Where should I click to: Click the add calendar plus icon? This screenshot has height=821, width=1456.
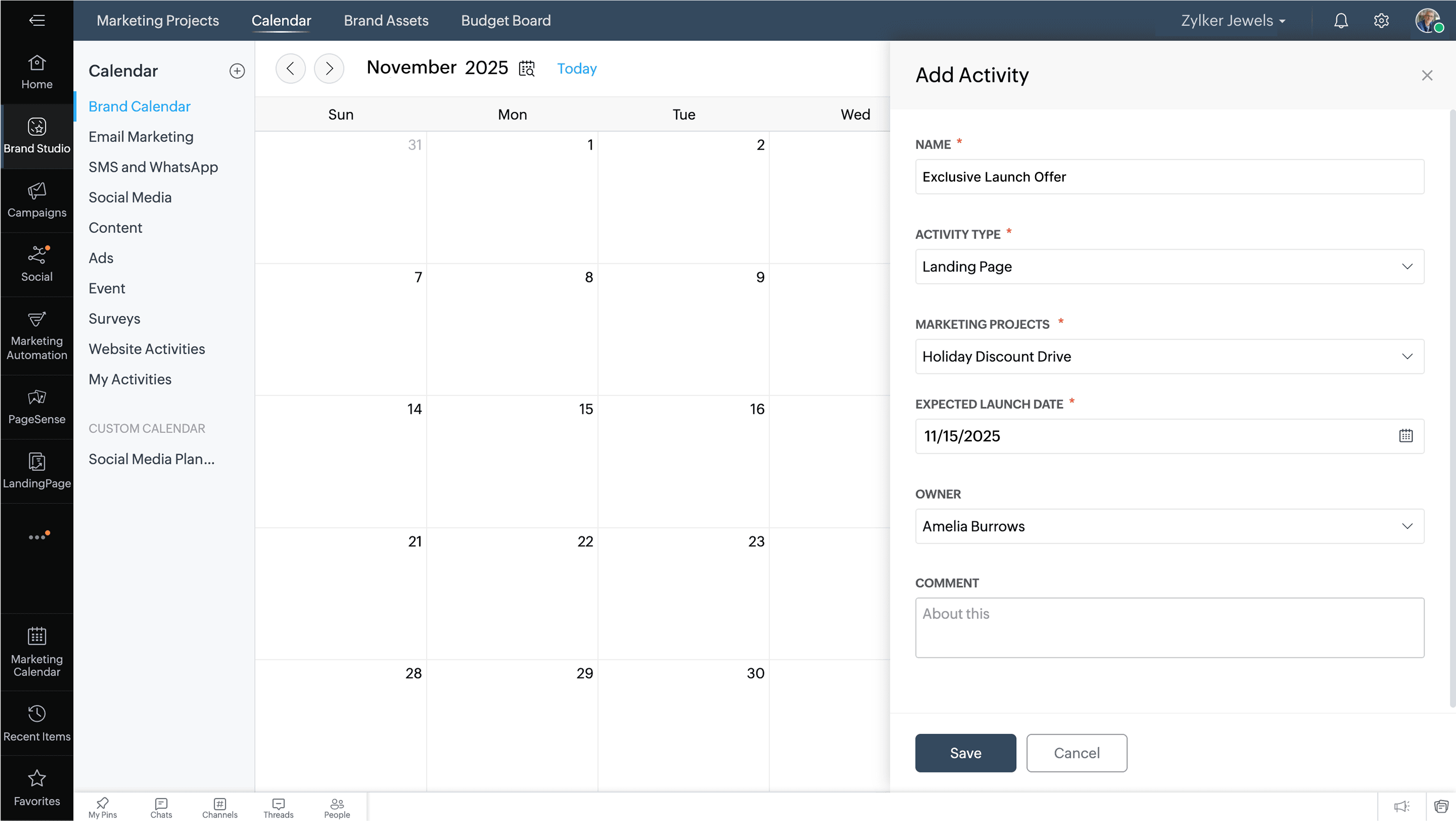237,71
